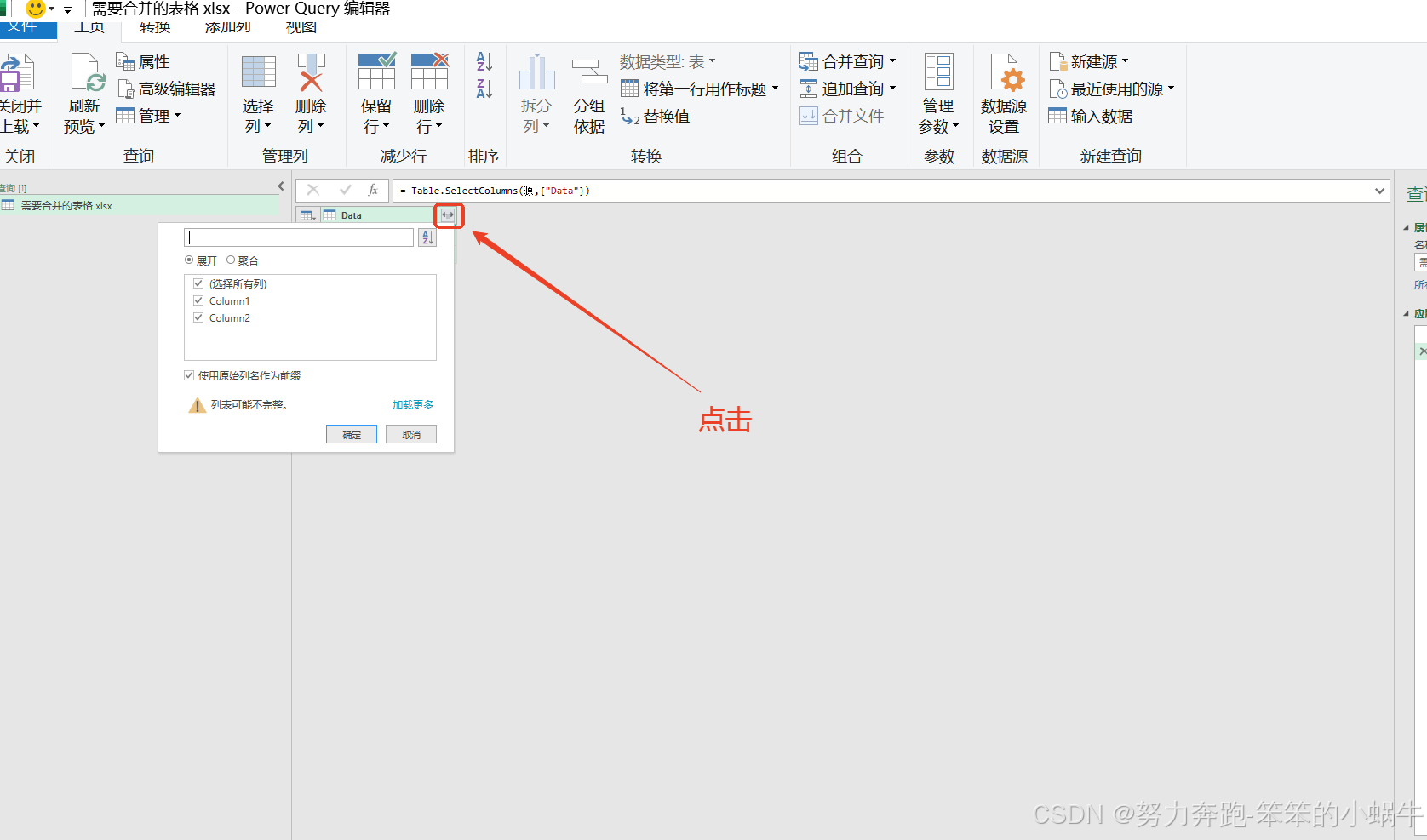Toggle the Column1 checkbox

pyautogui.click(x=198, y=300)
